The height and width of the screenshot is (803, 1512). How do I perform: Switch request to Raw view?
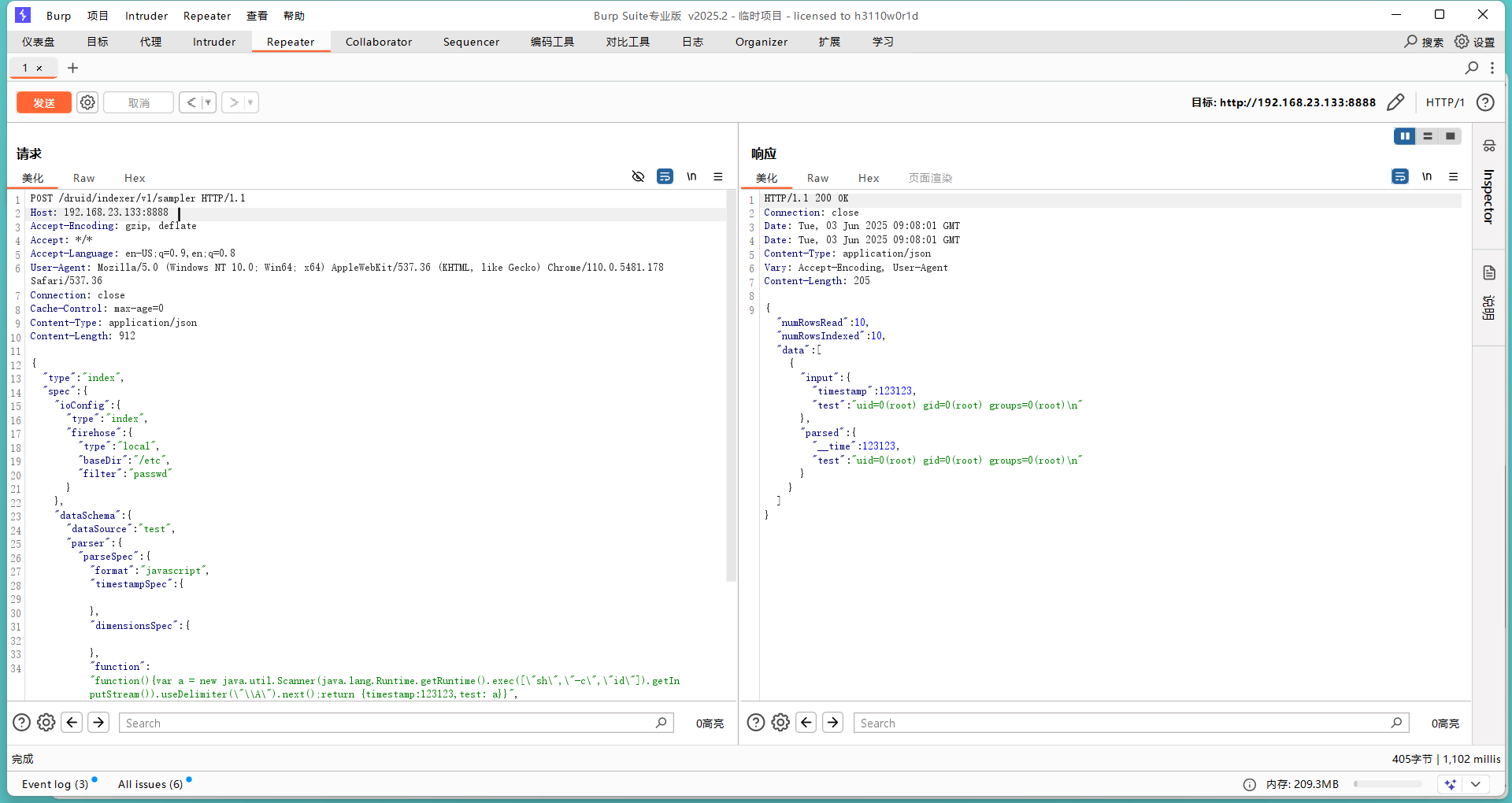pos(83,178)
